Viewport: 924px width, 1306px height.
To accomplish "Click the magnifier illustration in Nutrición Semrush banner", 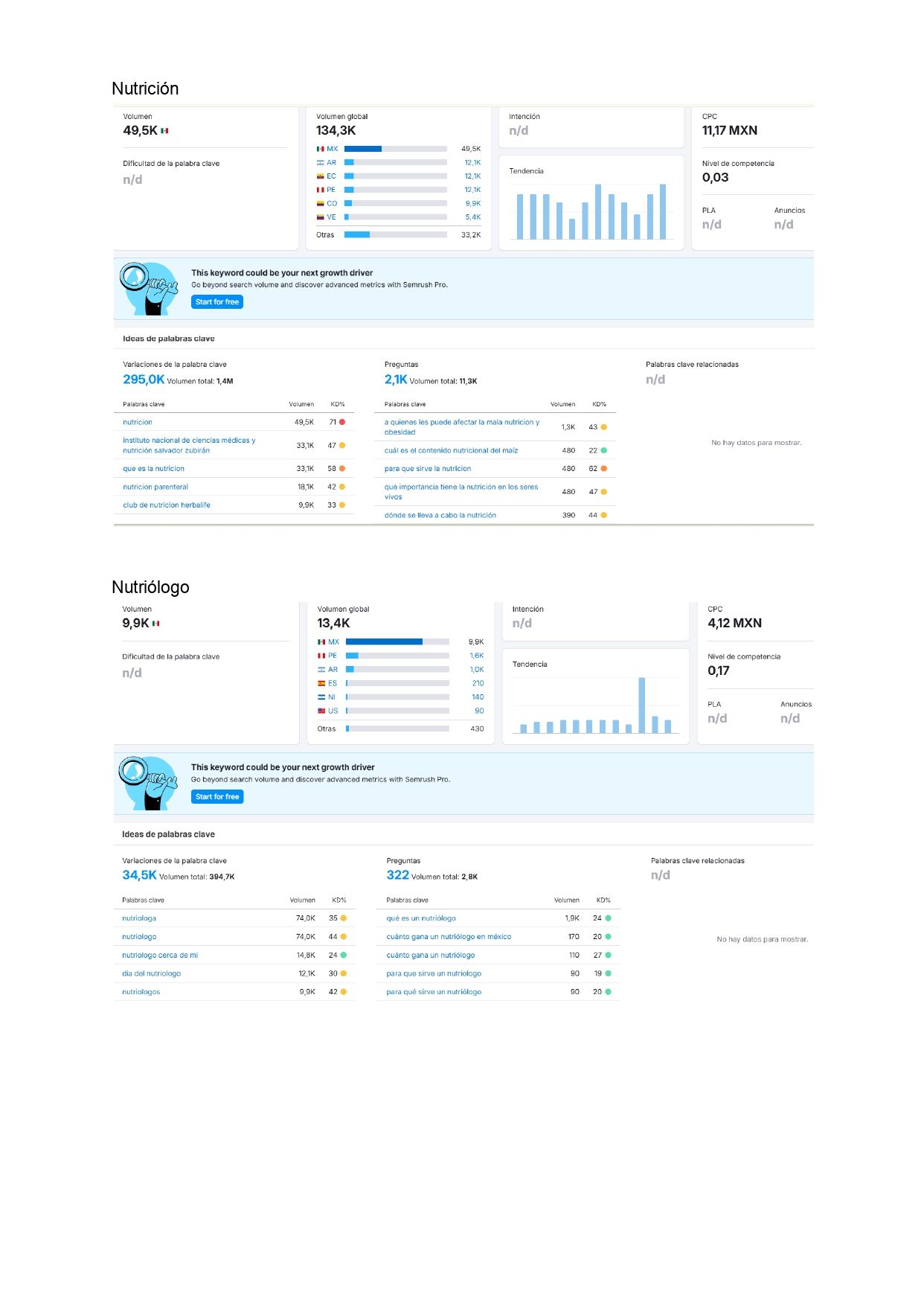I will pos(149,289).
